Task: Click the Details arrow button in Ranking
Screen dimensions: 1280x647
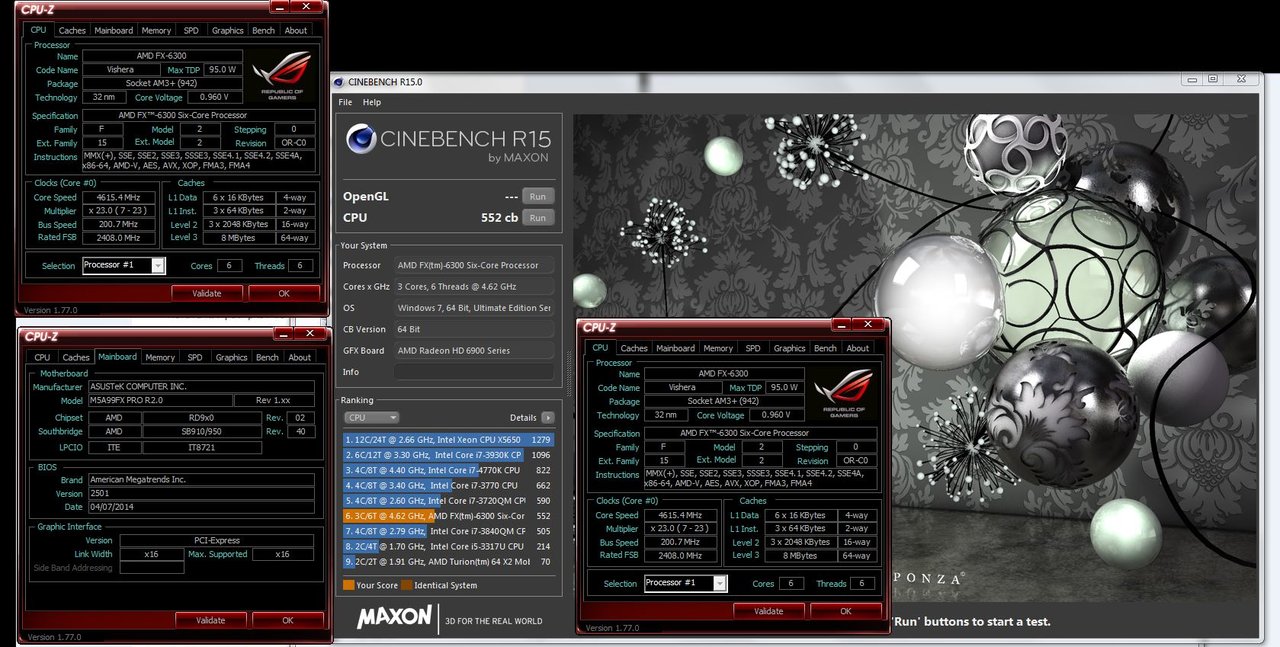Action: (x=548, y=417)
